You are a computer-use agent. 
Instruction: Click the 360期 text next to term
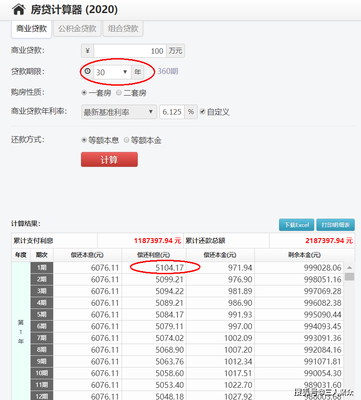(x=168, y=71)
